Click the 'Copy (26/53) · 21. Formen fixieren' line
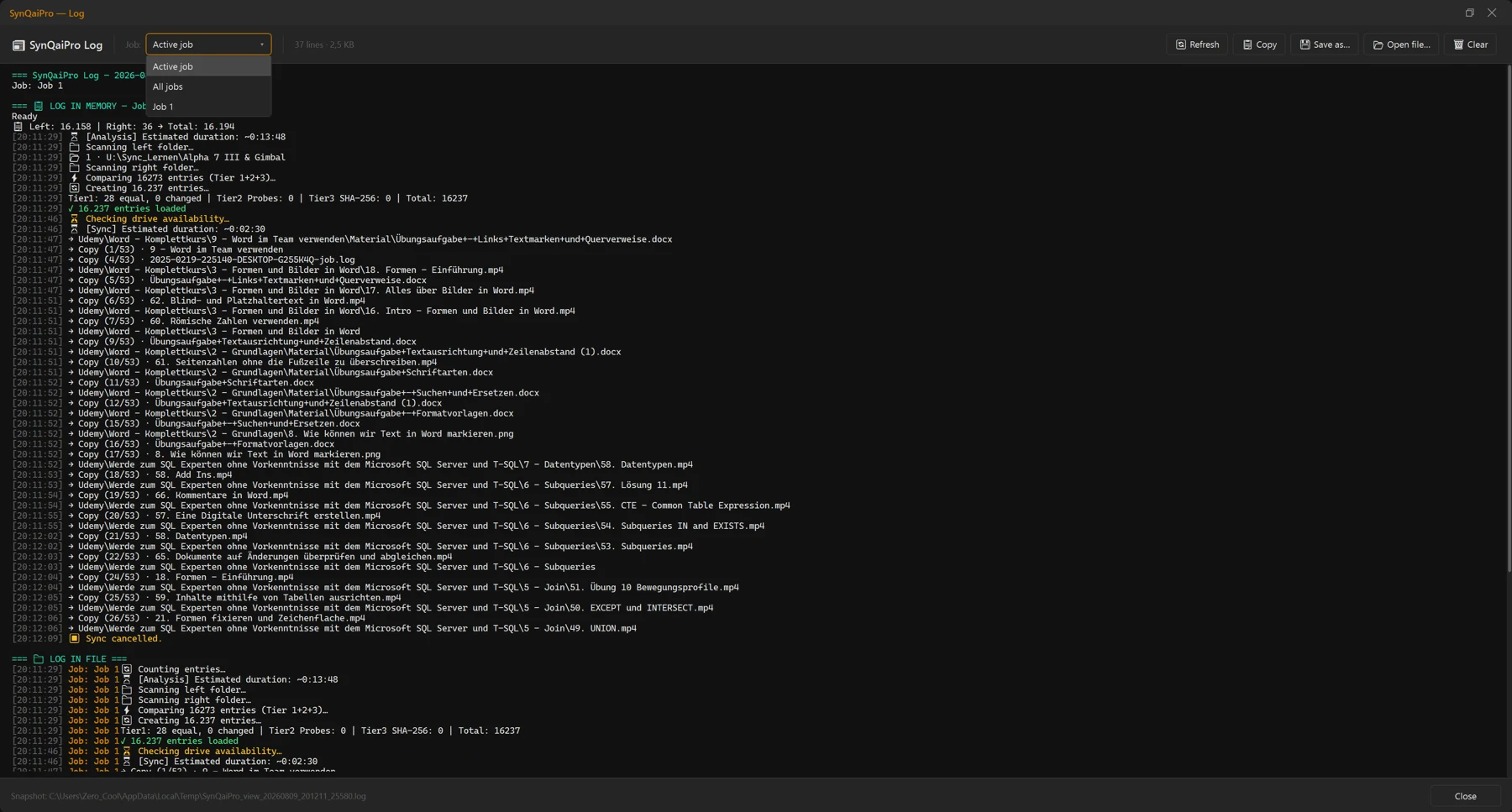The image size is (1512, 812). pyautogui.click(x=188, y=619)
